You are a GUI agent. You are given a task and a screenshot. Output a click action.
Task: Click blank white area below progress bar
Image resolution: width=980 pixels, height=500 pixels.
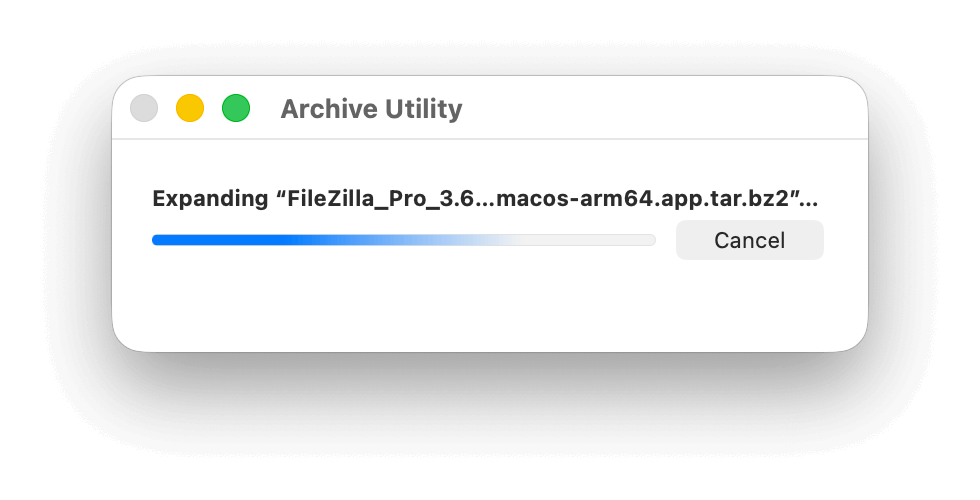[400, 300]
